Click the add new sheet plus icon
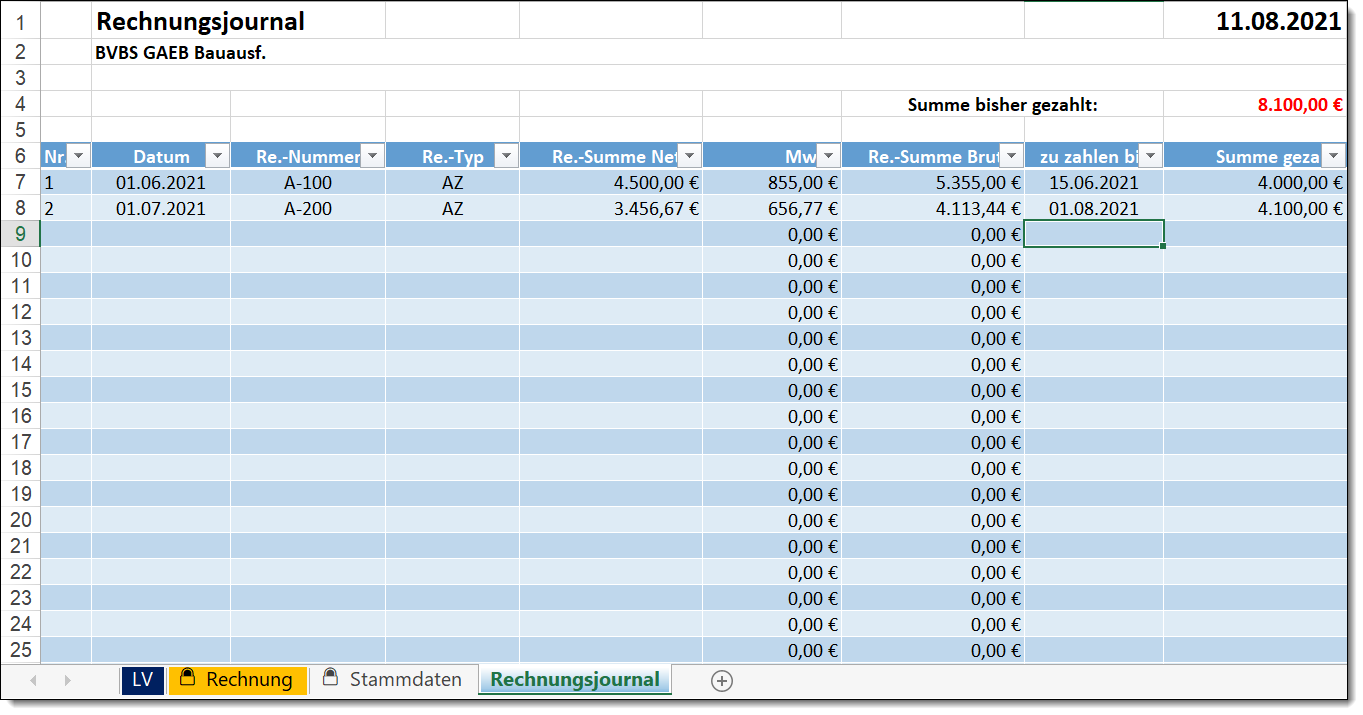Viewport: 1363px width, 715px height. click(x=721, y=681)
